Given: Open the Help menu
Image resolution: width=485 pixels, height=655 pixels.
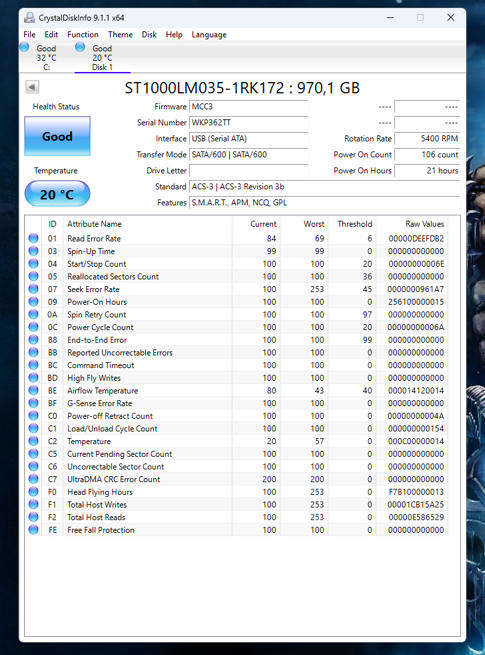Looking at the screenshot, I should coord(174,35).
